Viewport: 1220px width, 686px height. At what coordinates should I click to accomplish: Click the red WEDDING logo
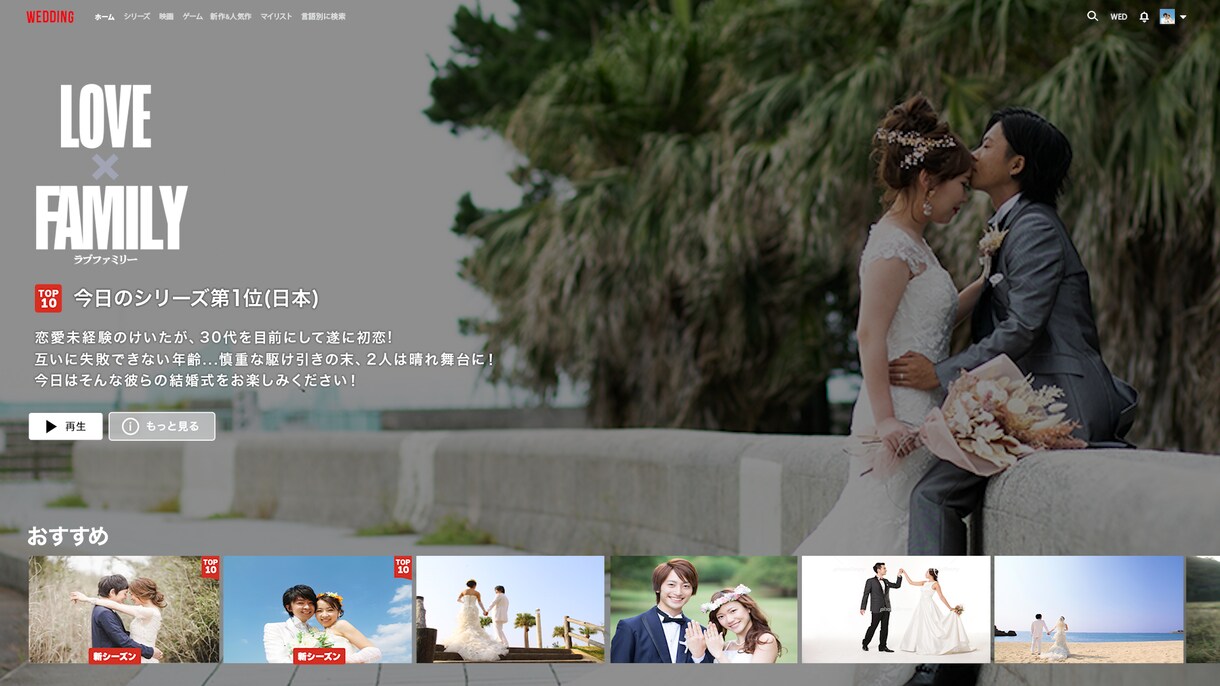pos(50,17)
